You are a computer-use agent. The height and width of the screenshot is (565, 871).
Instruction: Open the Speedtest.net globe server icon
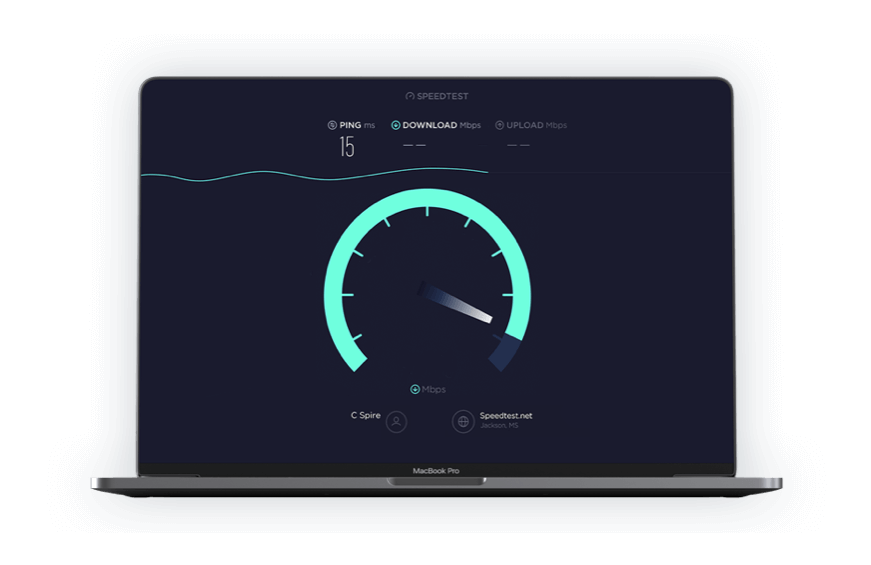coord(463,422)
